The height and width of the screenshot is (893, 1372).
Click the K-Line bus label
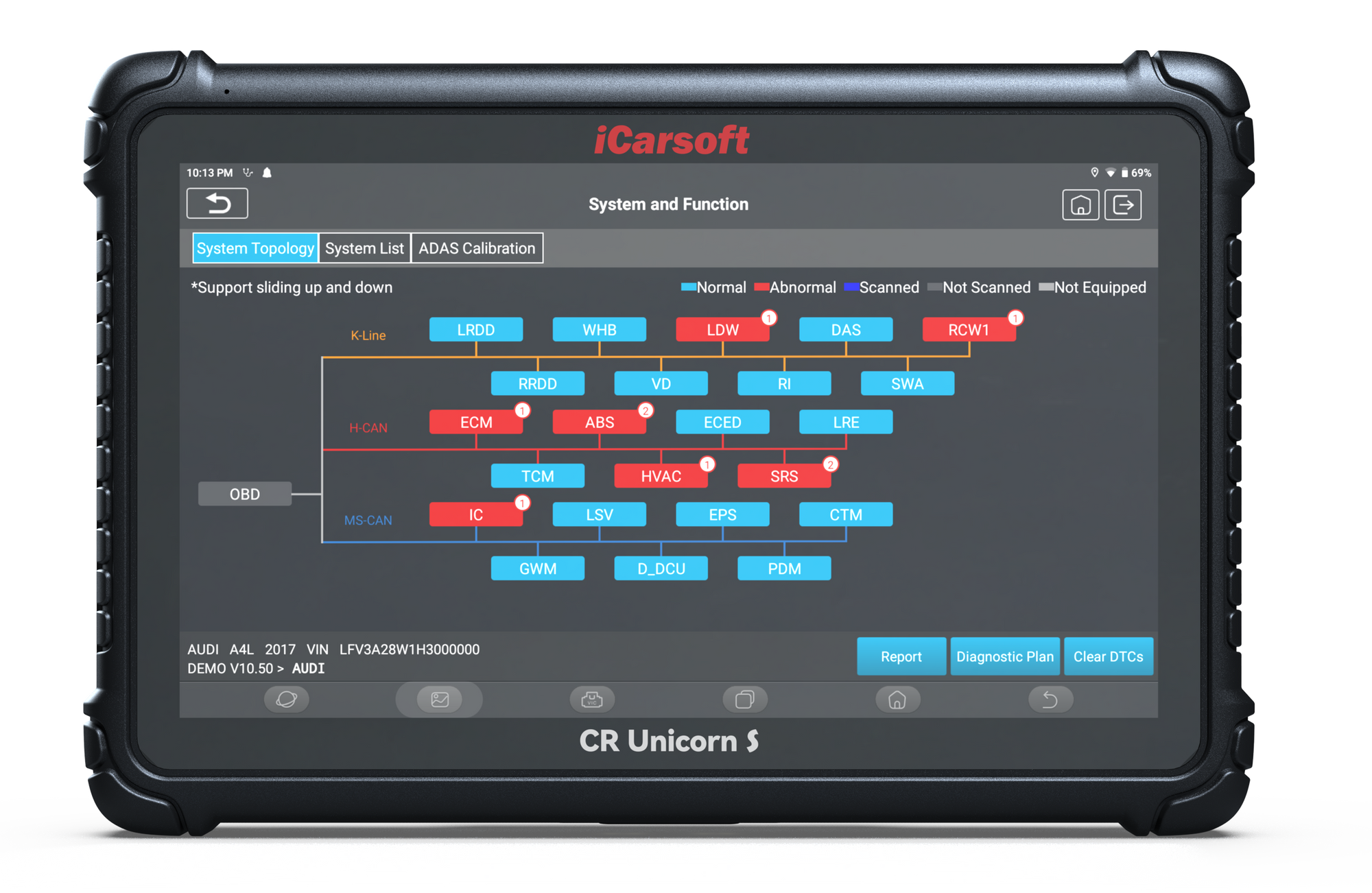click(x=368, y=335)
